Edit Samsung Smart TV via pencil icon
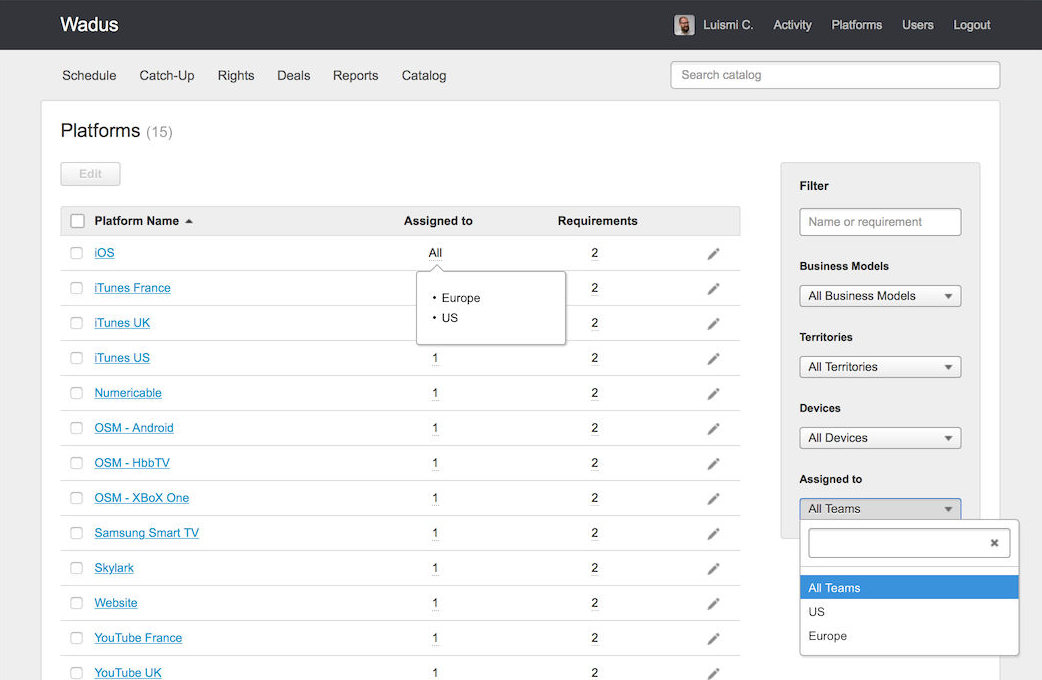Image resolution: width=1042 pixels, height=680 pixels. pyautogui.click(x=713, y=534)
